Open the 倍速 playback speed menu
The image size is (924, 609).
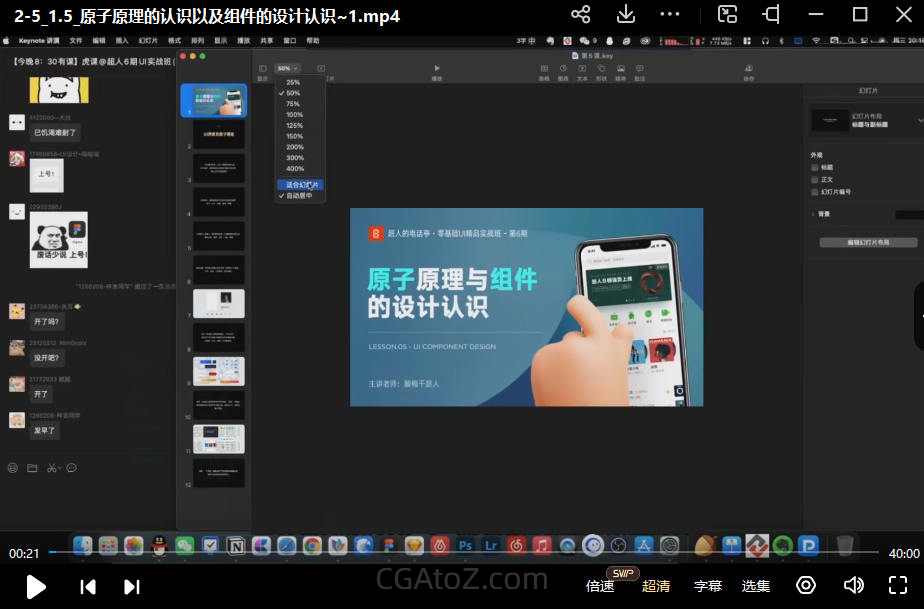click(600, 586)
